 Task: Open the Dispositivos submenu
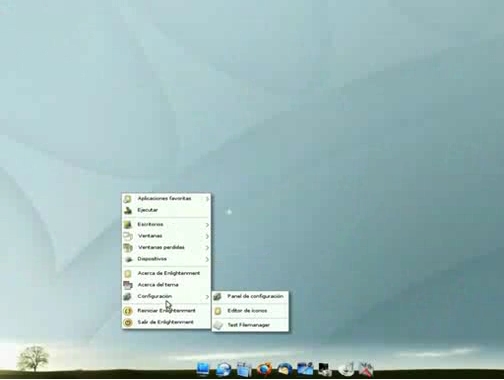pos(166,259)
